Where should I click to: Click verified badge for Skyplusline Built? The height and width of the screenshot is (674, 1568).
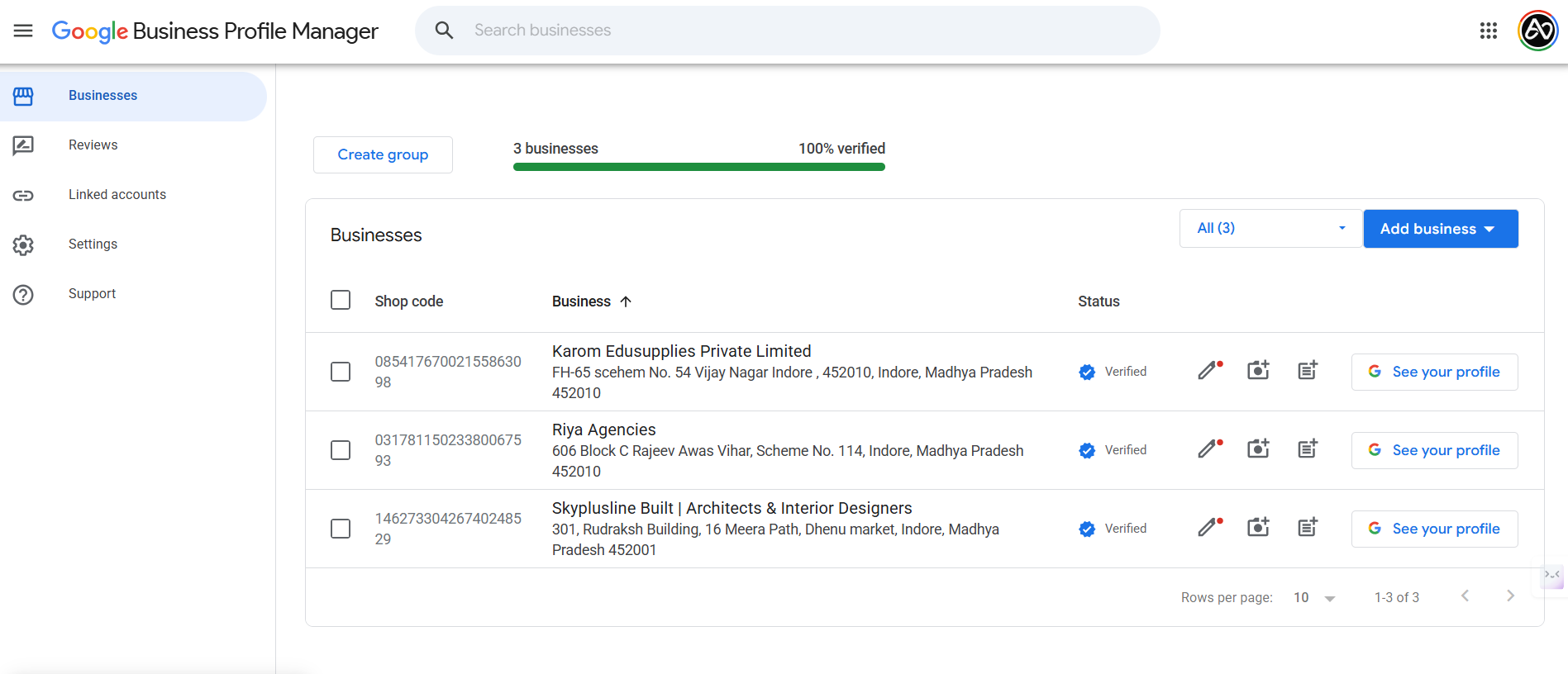point(1087,529)
